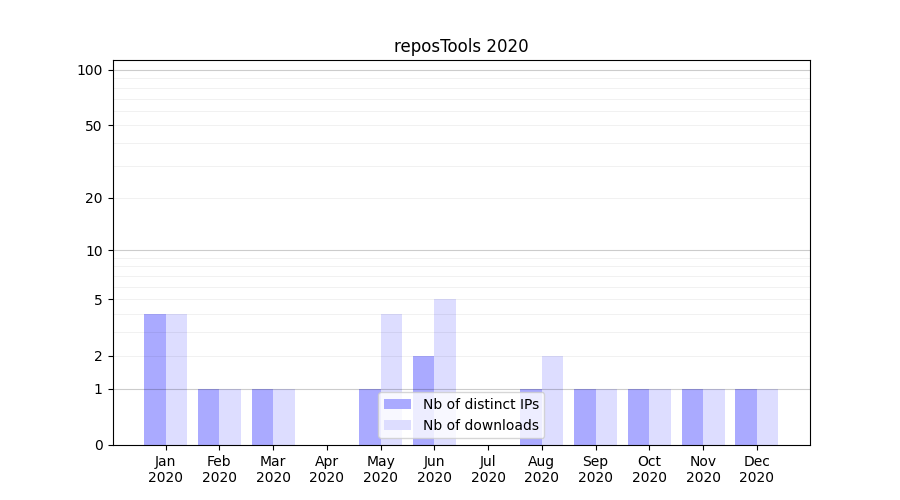Click the Nb of downloads legend swatch
Image resolution: width=900 pixels, height=500 pixels.
[397, 425]
